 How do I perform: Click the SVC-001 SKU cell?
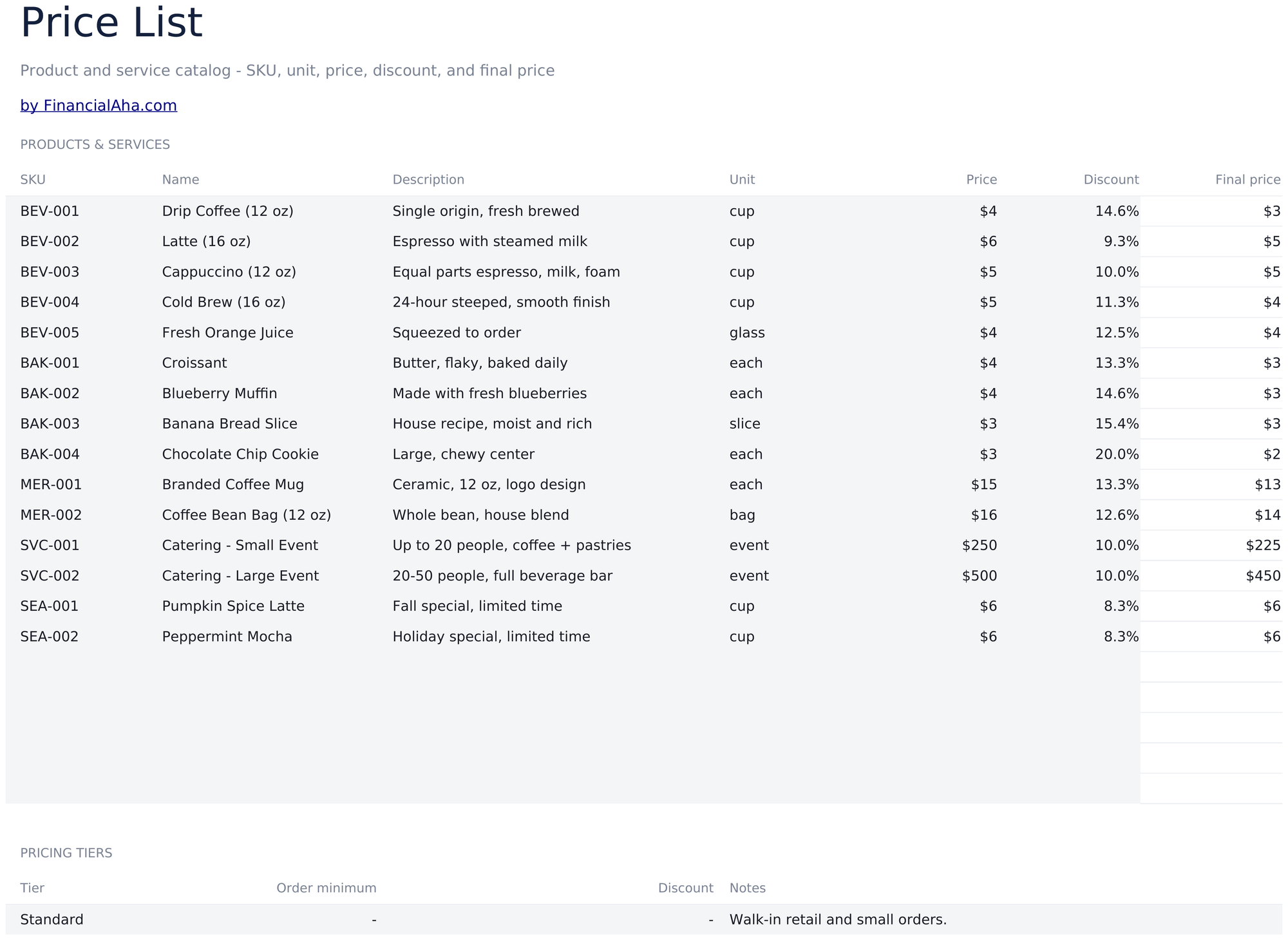[50, 546]
